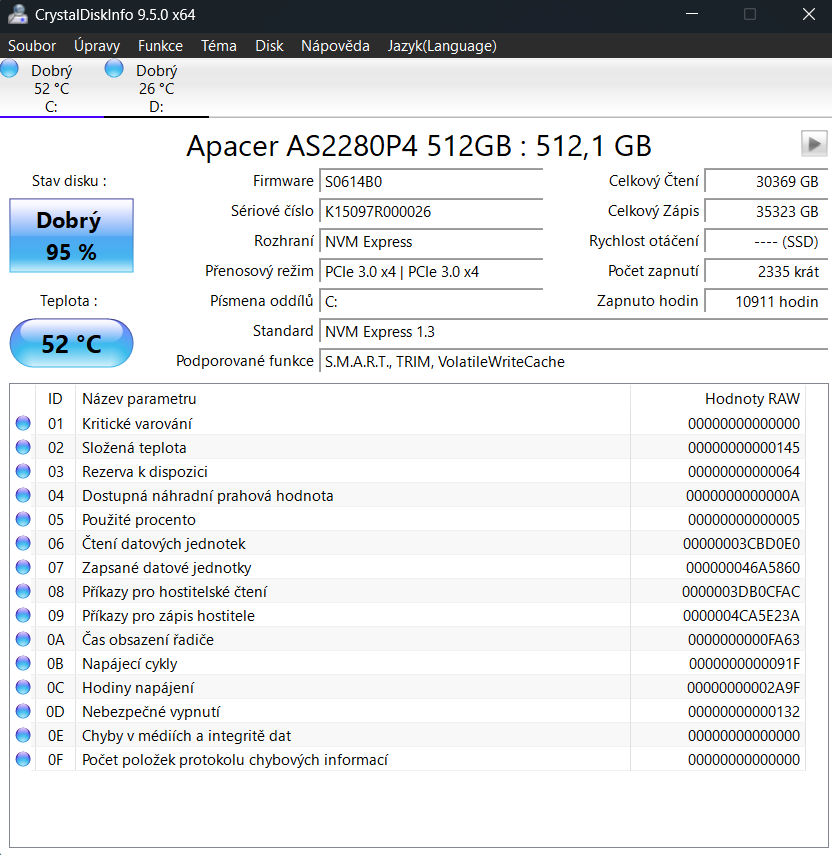Switch to the D: drive tab
This screenshot has height=855, width=832.
click(155, 85)
